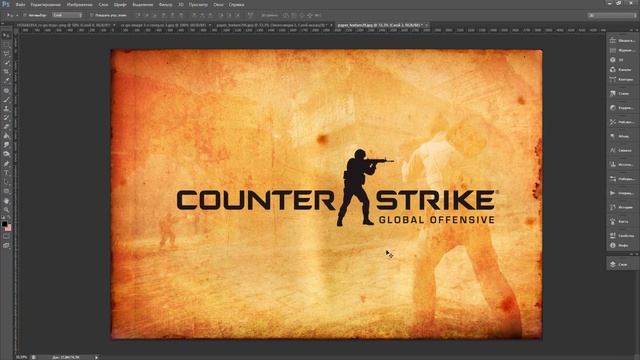Close the cs-go-logo document tab
Image resolution: width=640 pixels, height=360 pixels.
pyautogui.click(x=114, y=25)
